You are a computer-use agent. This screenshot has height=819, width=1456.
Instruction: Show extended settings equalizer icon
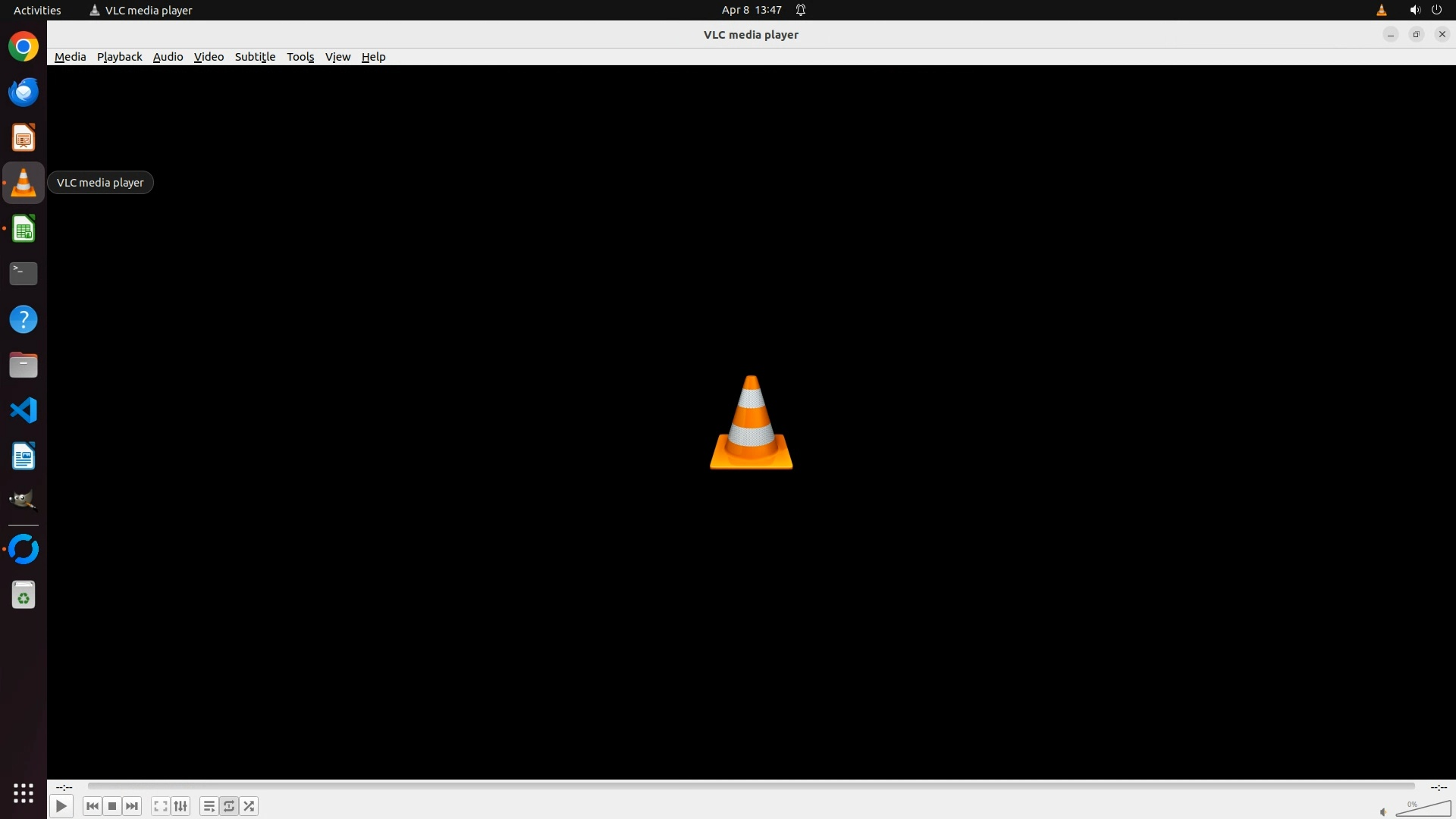[180, 806]
